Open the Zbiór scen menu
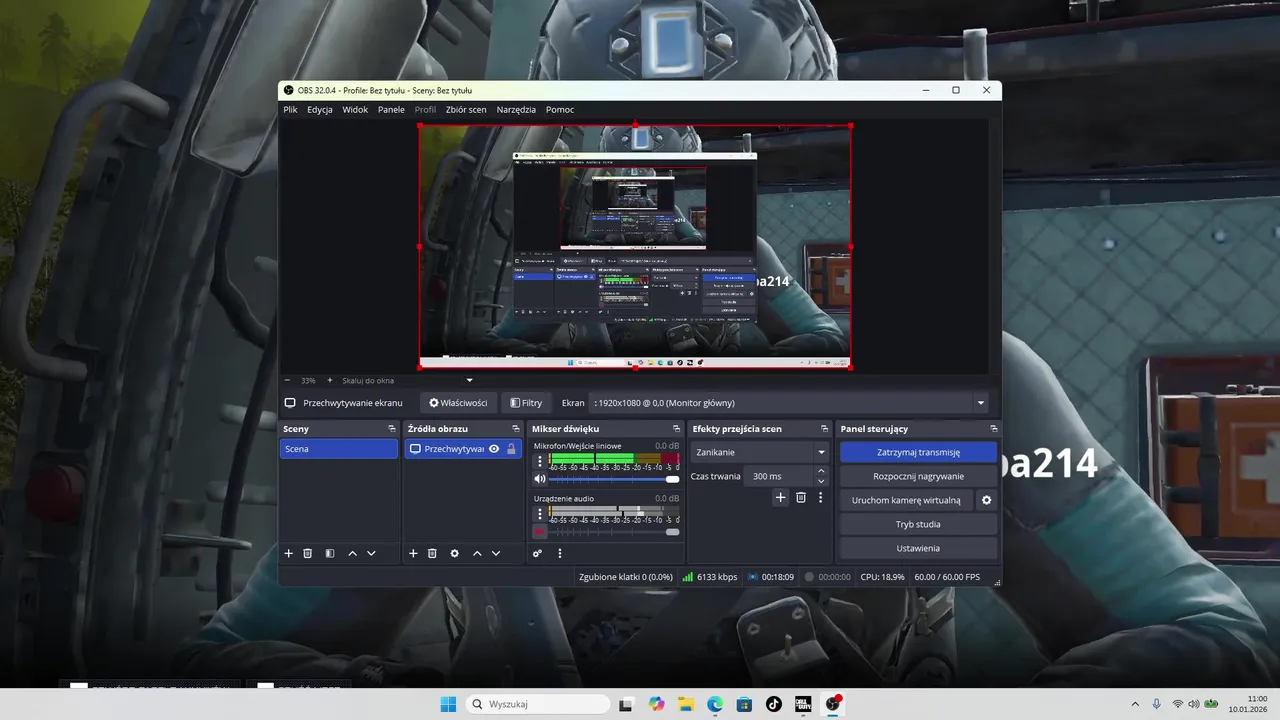The image size is (1280, 720). (x=466, y=110)
